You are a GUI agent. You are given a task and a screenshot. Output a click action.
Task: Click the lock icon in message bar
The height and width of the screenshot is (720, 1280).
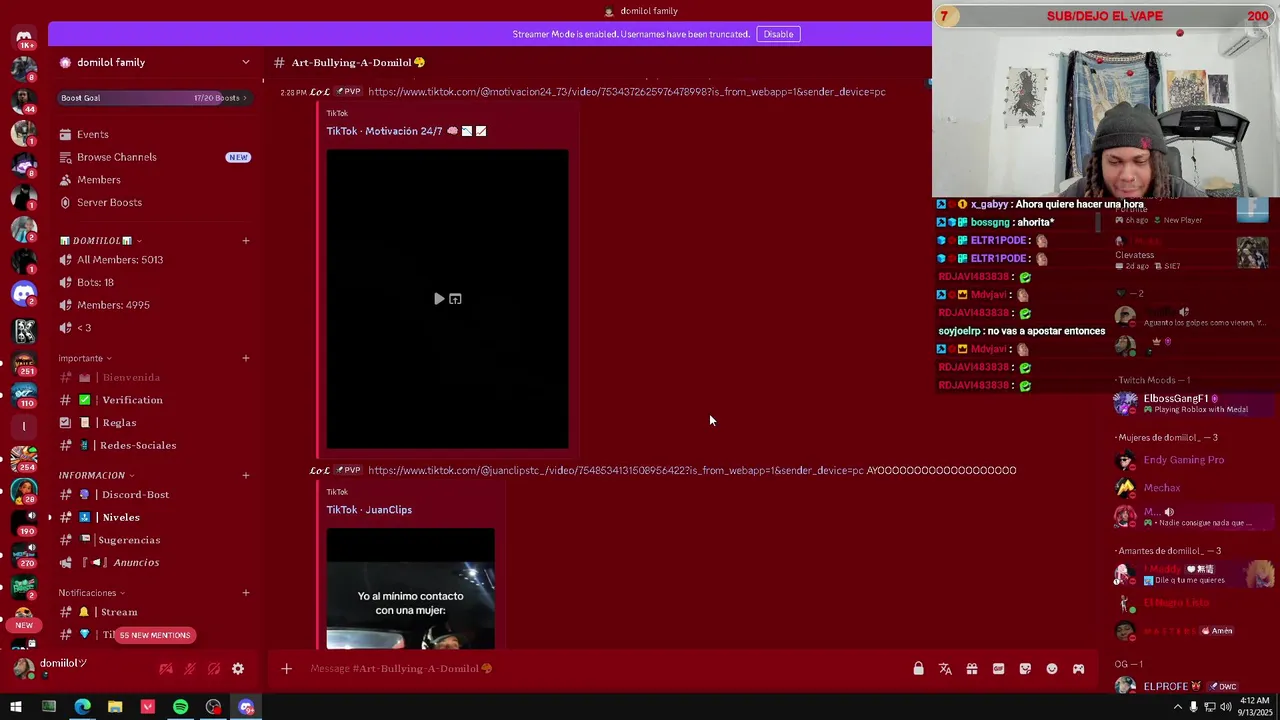(918, 669)
